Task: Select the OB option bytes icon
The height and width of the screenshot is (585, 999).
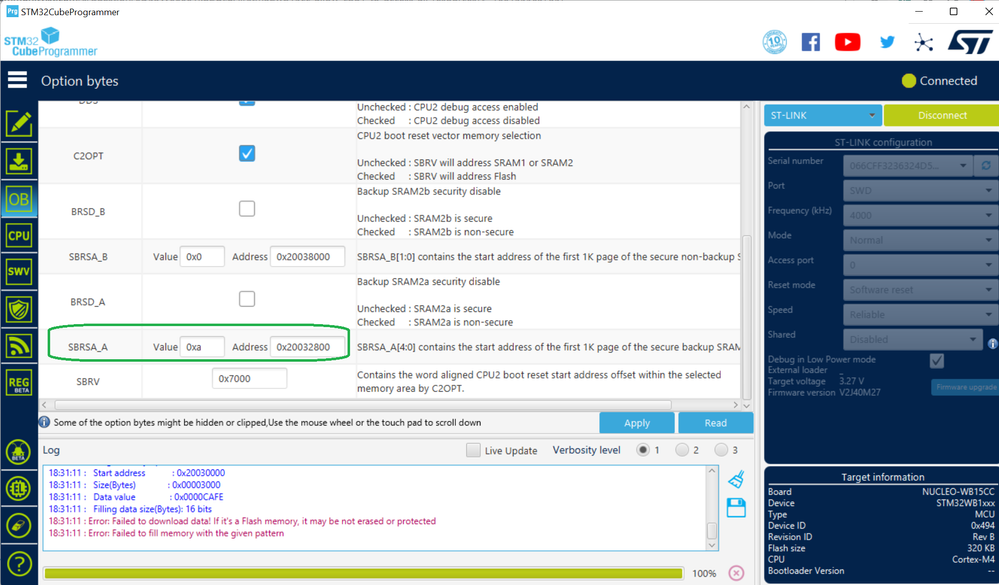Action: click(18, 199)
